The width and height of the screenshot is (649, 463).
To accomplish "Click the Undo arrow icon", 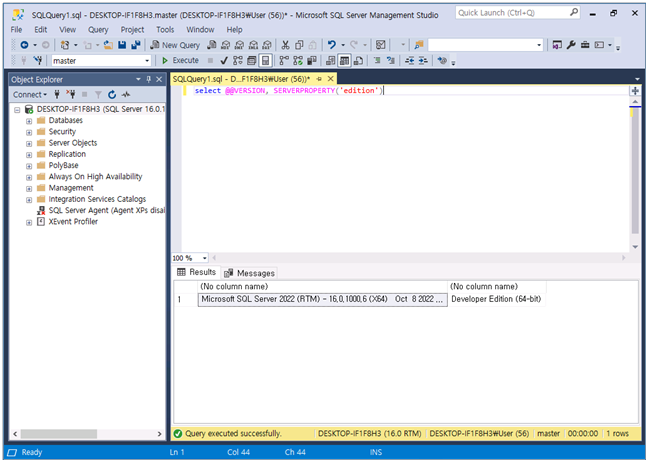I will pos(332,45).
